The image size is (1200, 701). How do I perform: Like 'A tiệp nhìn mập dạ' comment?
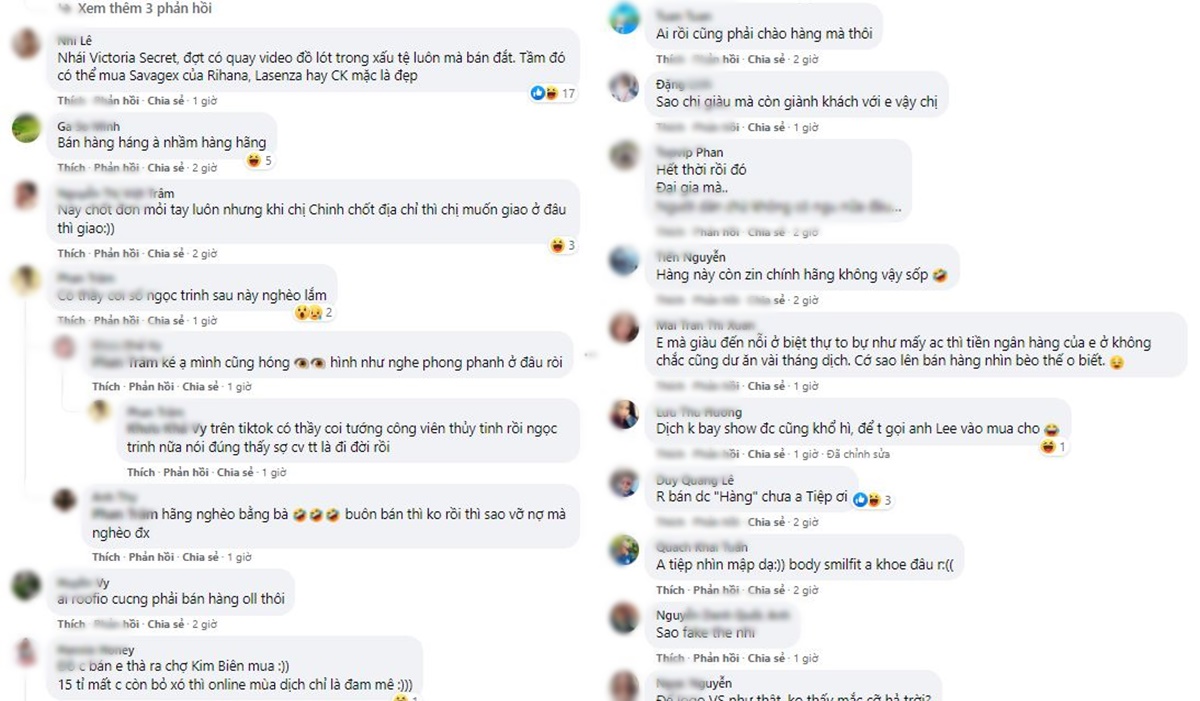pyautogui.click(x=671, y=590)
